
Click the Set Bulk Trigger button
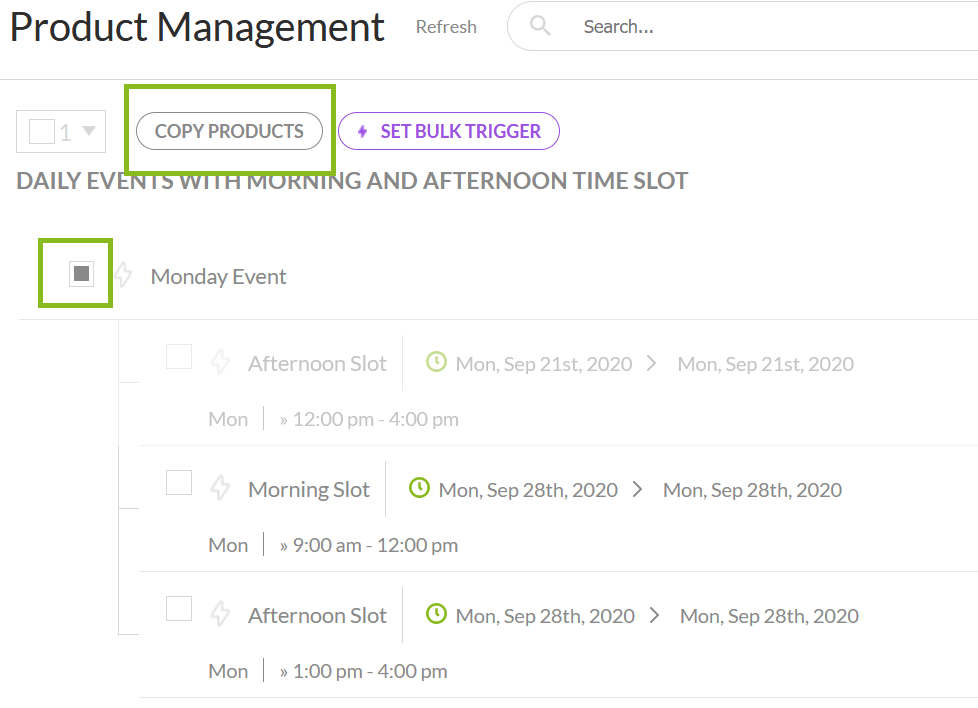click(449, 131)
